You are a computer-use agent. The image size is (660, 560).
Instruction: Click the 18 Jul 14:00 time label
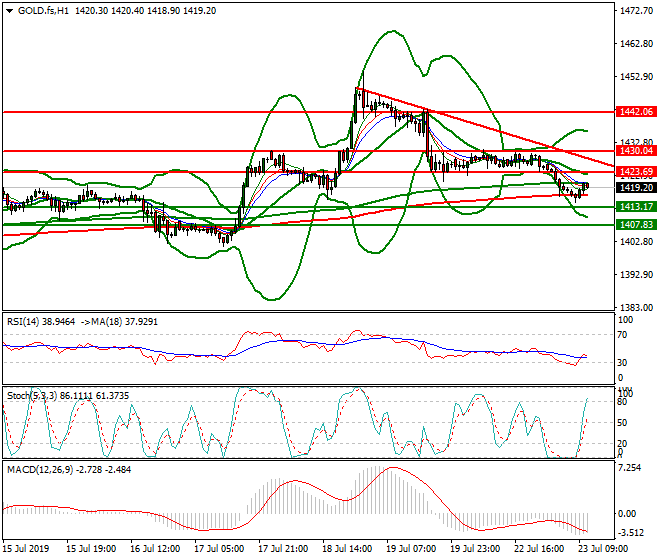tap(347, 549)
